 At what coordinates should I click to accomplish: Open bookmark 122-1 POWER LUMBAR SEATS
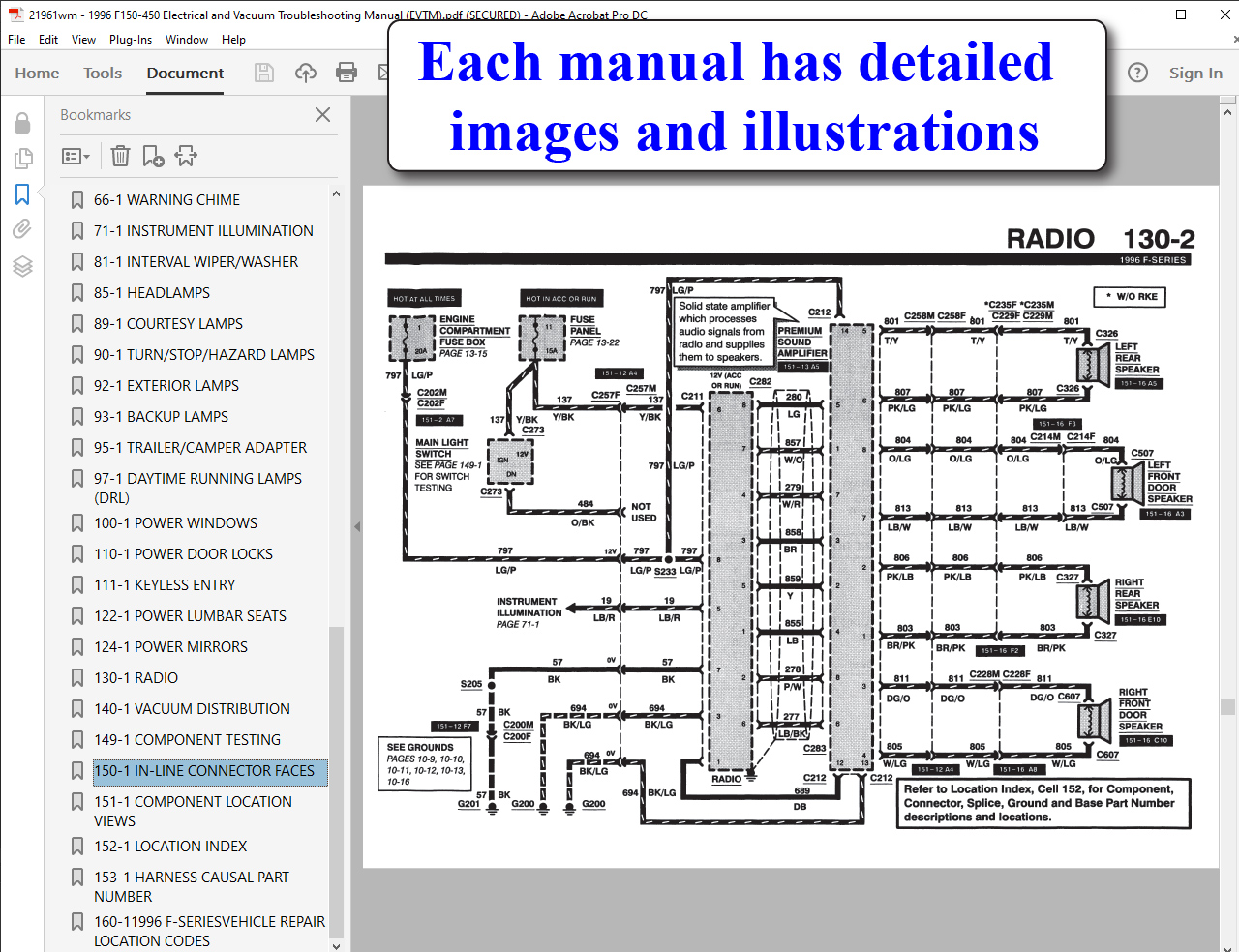click(190, 616)
